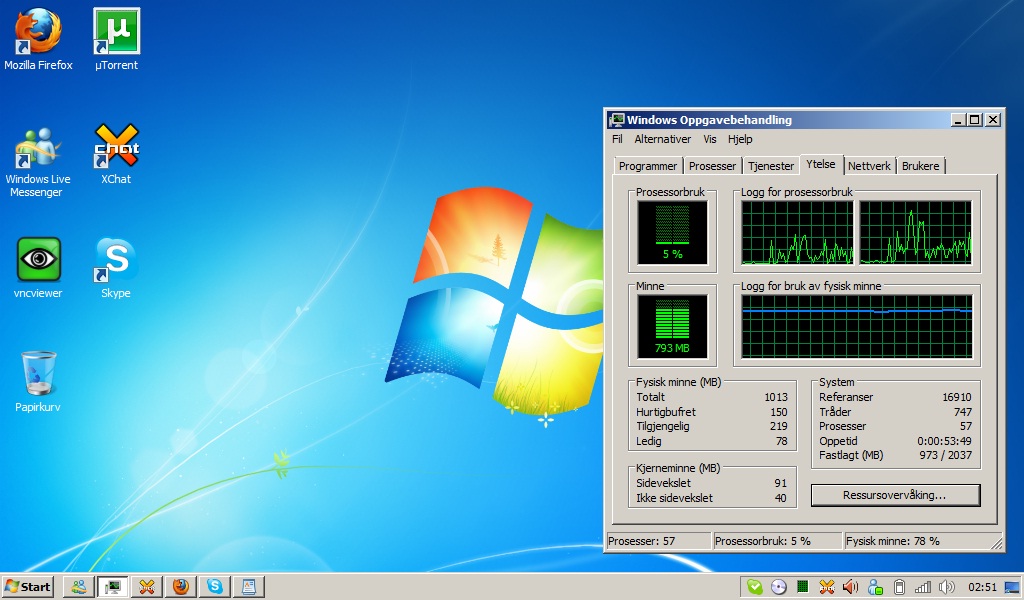Click the Ikke sidevekslet value 40
Image resolution: width=1024 pixels, height=600 pixels.
coord(780,498)
